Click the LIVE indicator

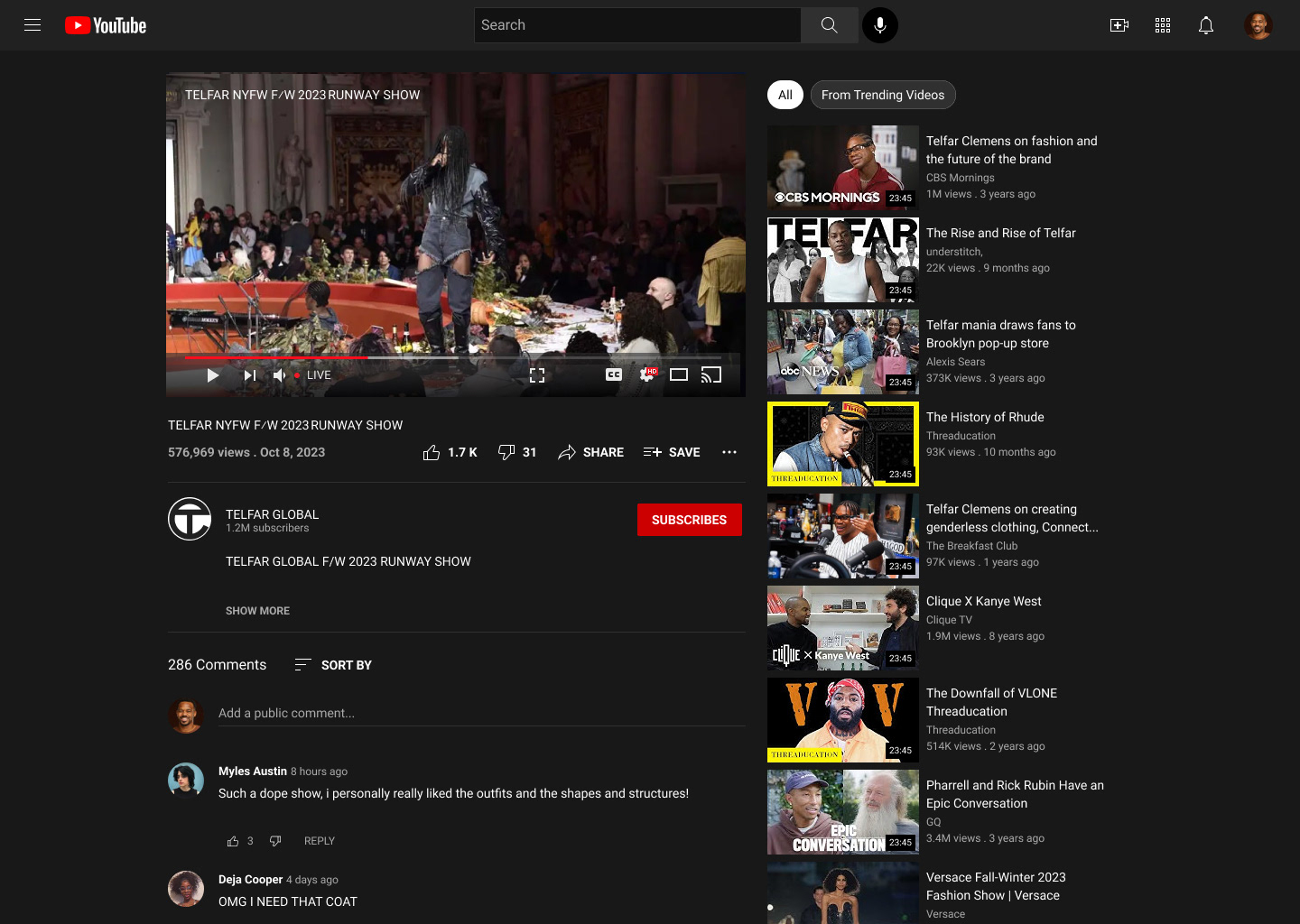coord(313,375)
